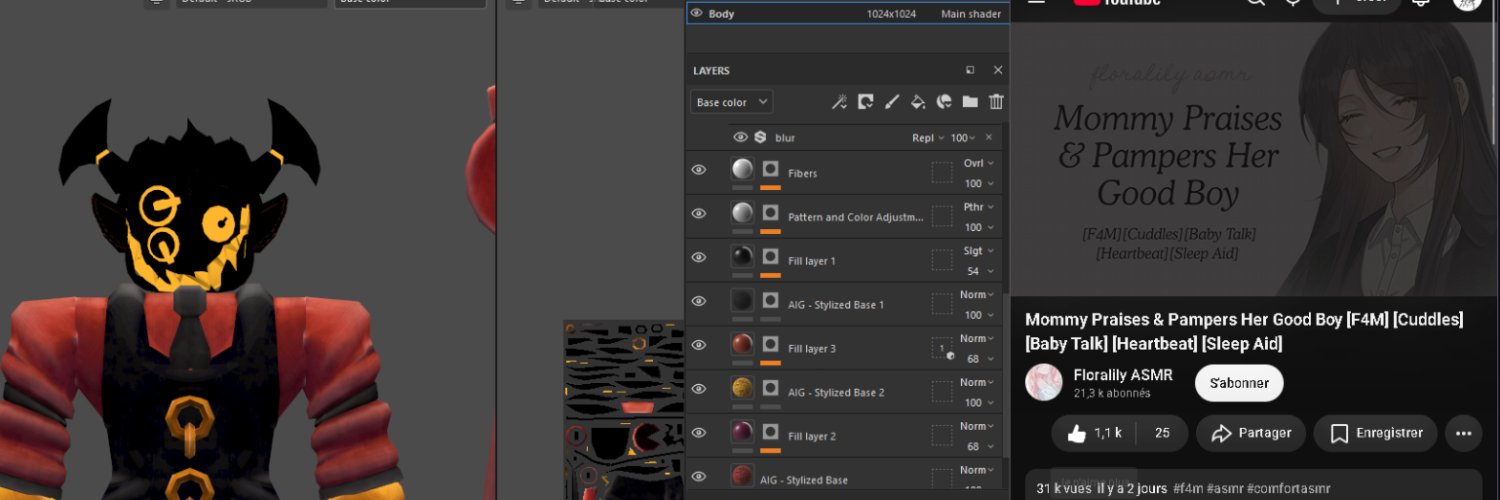Click the add mask icon in Layers toolbar
Screen dimensions: 1500x500
tap(866, 102)
